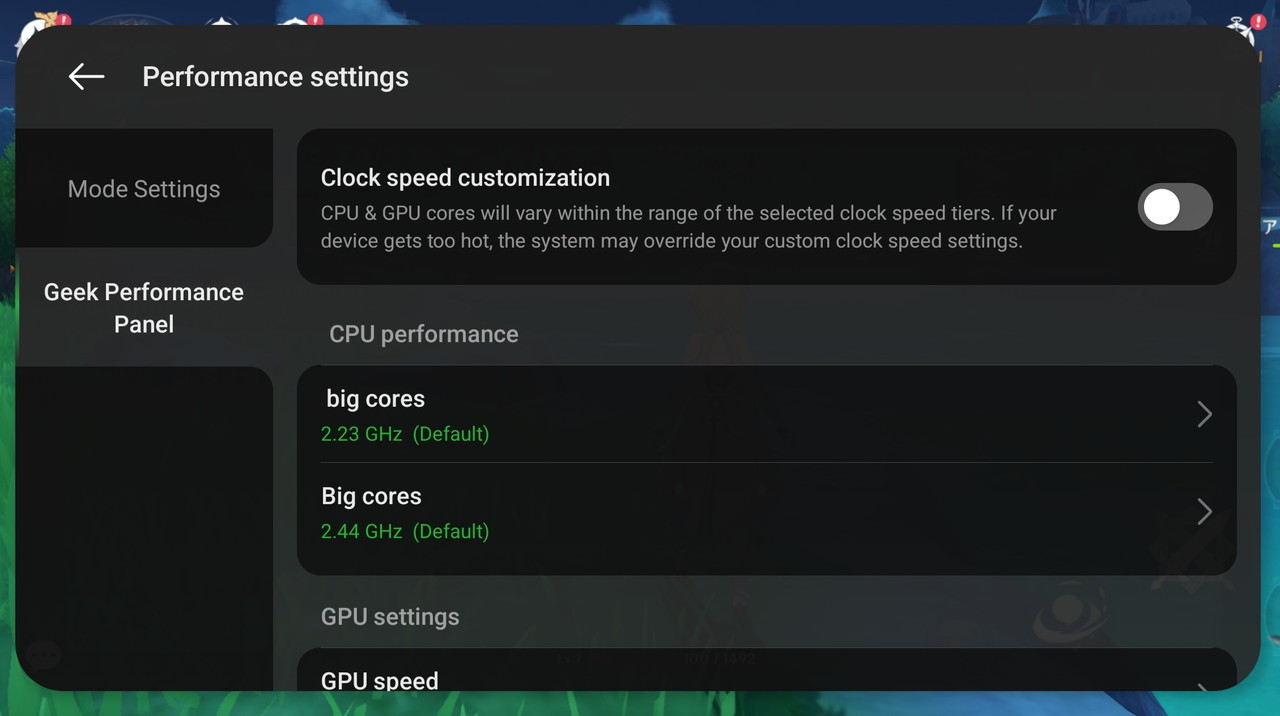This screenshot has height=716, width=1280.
Task: Open the 2.23 GHz big cores chevron
Action: coord(1204,414)
